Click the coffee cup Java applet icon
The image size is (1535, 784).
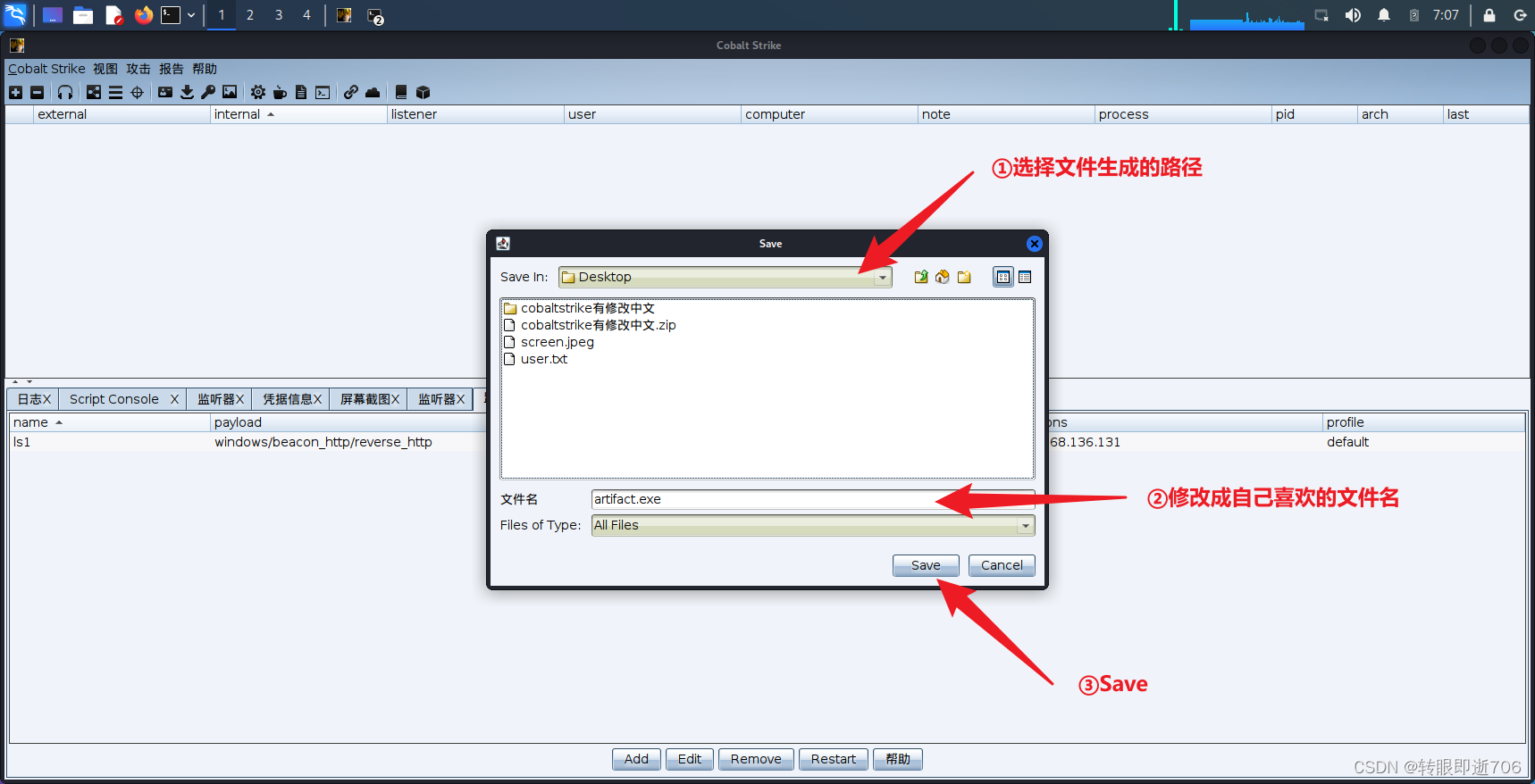click(280, 92)
